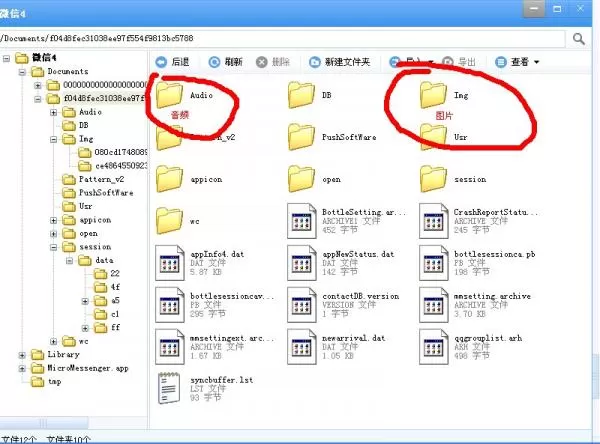Click the 删除 delete button
600x444 pixels.
(273, 62)
